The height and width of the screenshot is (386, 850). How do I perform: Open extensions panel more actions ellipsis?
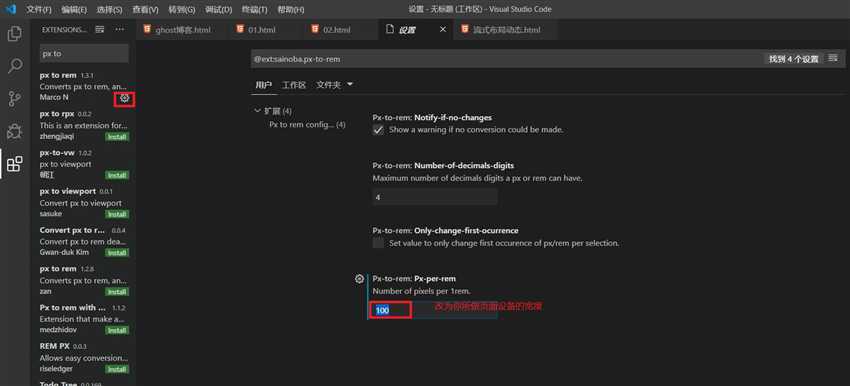pos(120,30)
